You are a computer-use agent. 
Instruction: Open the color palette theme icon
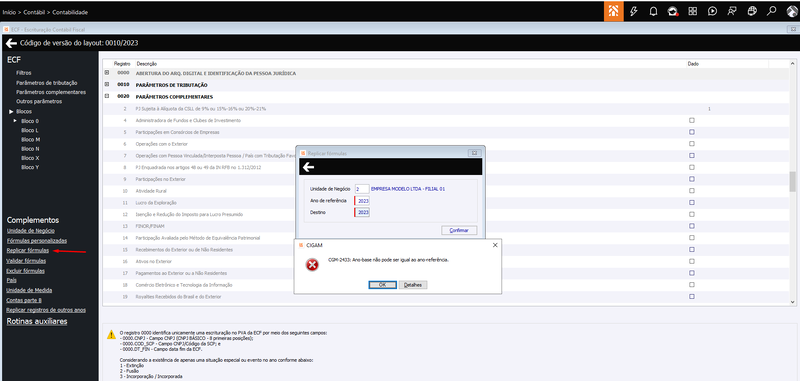(x=752, y=11)
